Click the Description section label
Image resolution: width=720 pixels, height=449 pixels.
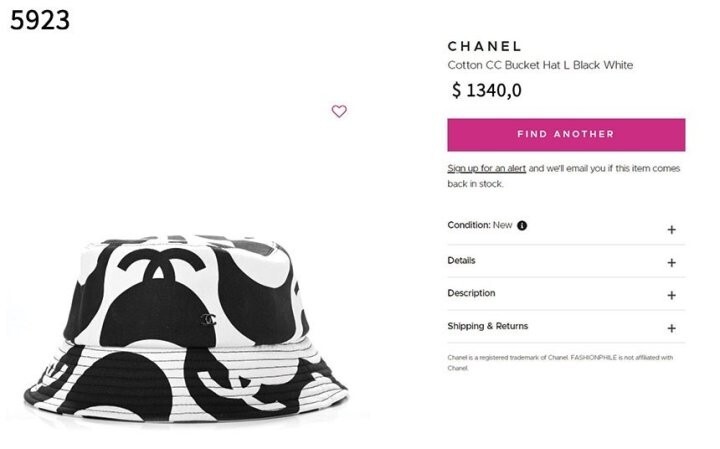point(471,293)
